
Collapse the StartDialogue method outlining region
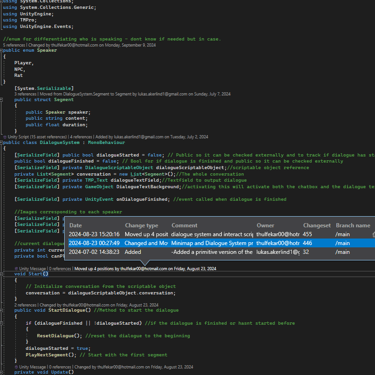[1, 310]
